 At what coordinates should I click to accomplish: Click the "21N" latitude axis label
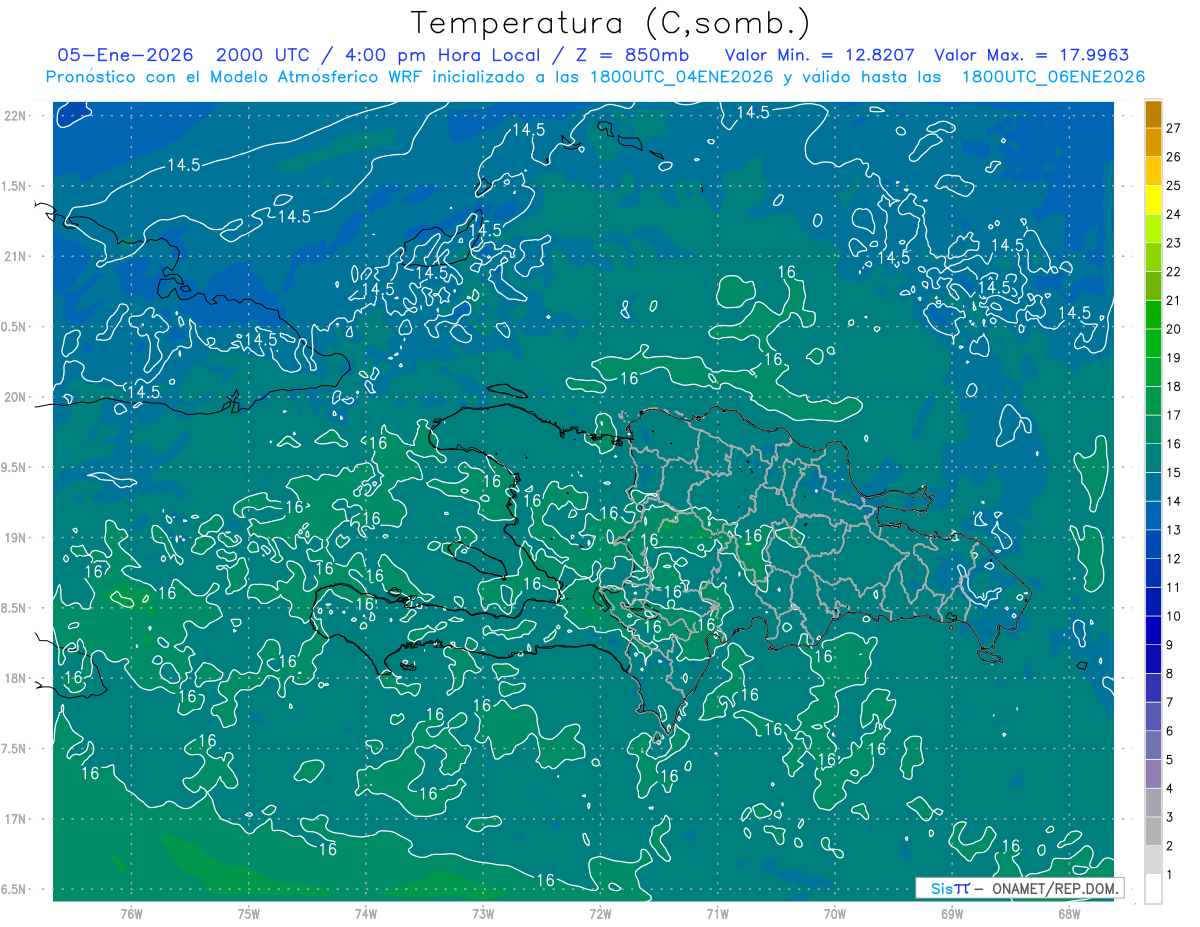pos(17,256)
